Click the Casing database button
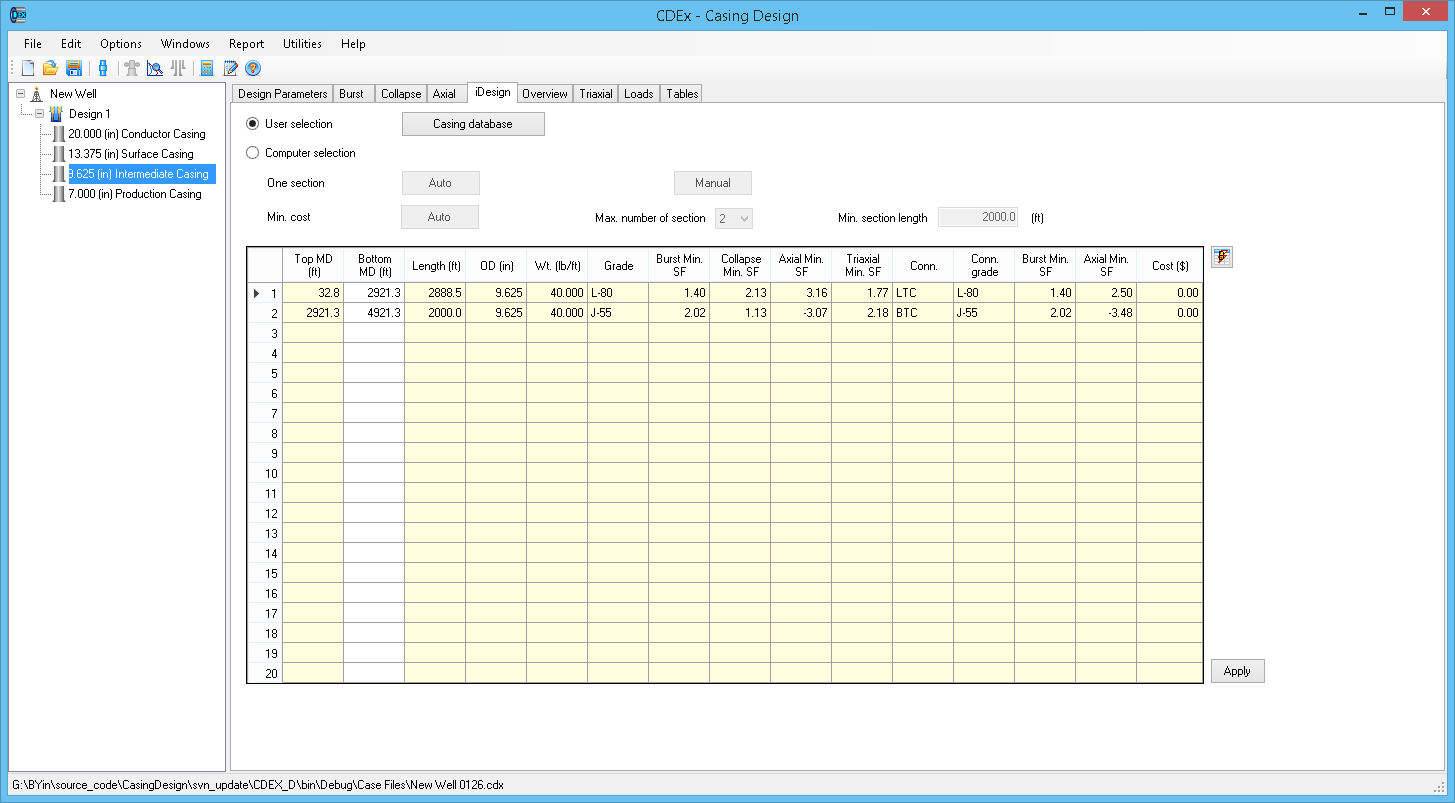This screenshot has height=803, width=1455. pyautogui.click(x=473, y=124)
